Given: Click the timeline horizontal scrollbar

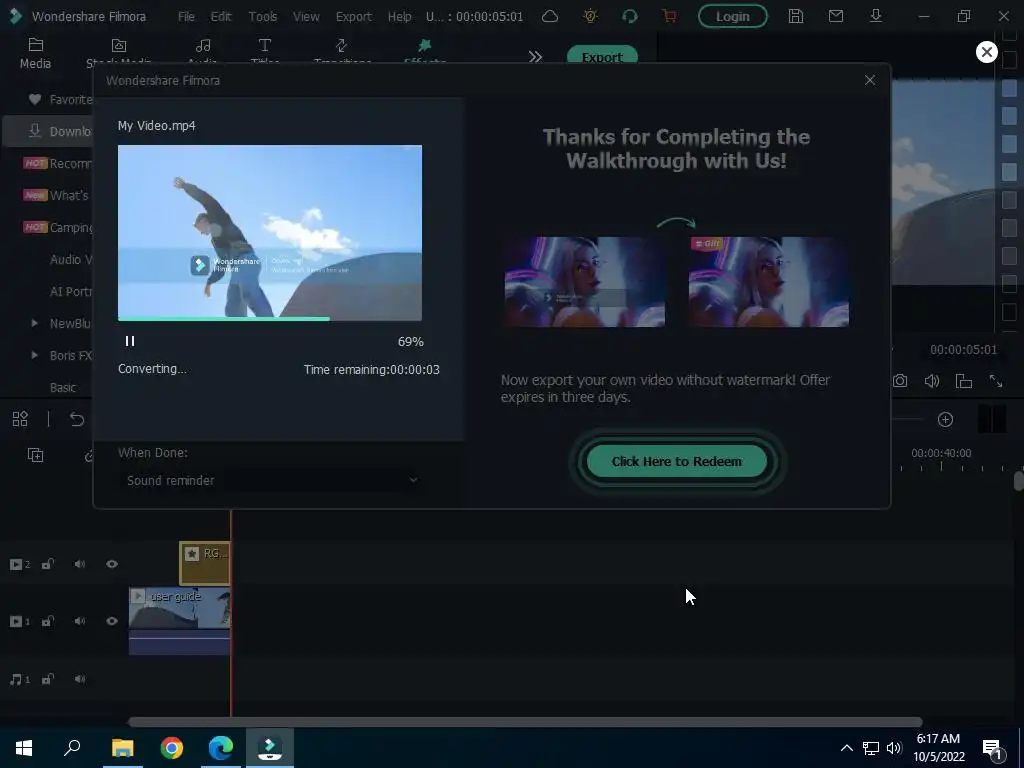Looking at the screenshot, I should pos(525,722).
